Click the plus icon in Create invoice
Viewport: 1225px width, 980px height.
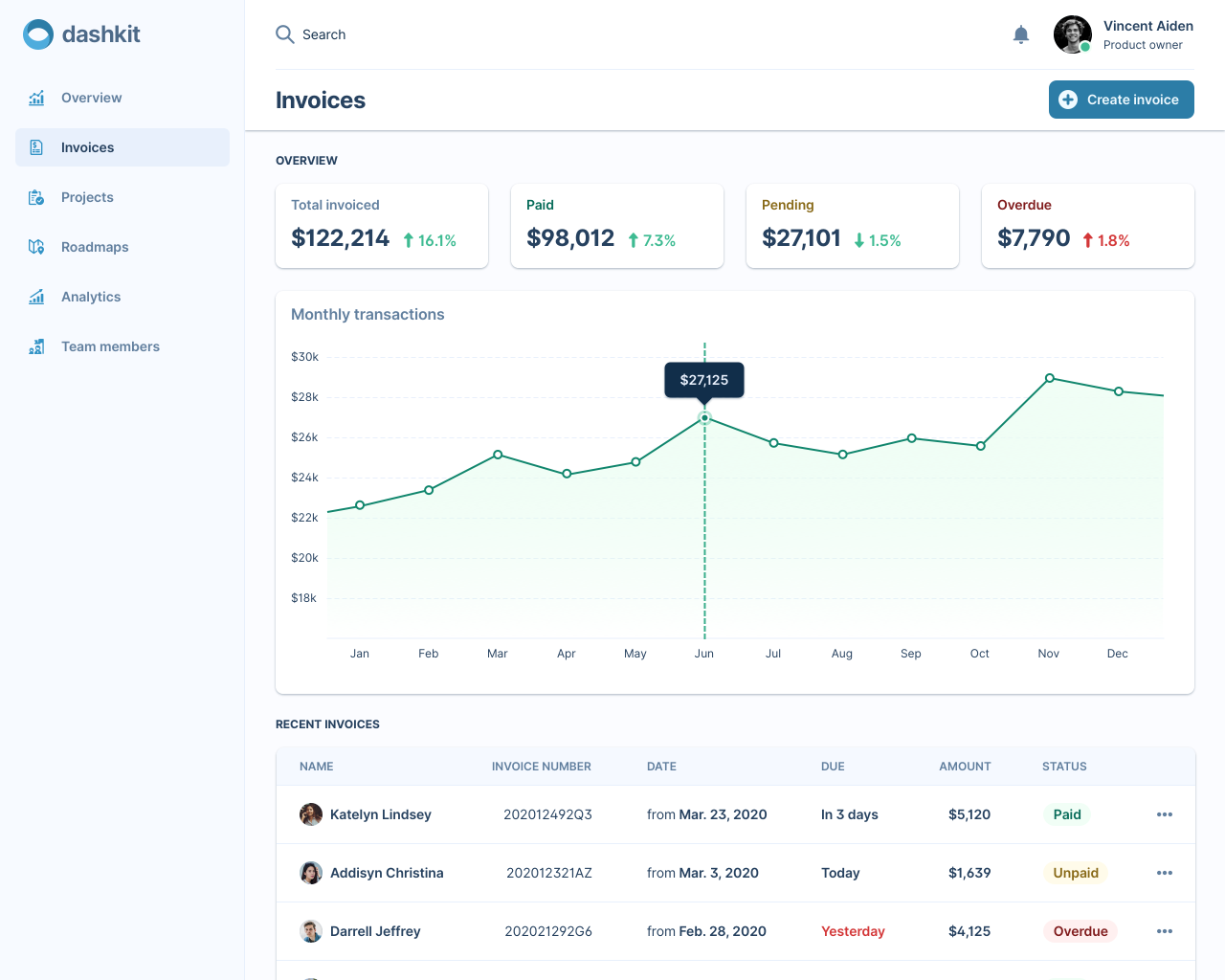[x=1068, y=100]
